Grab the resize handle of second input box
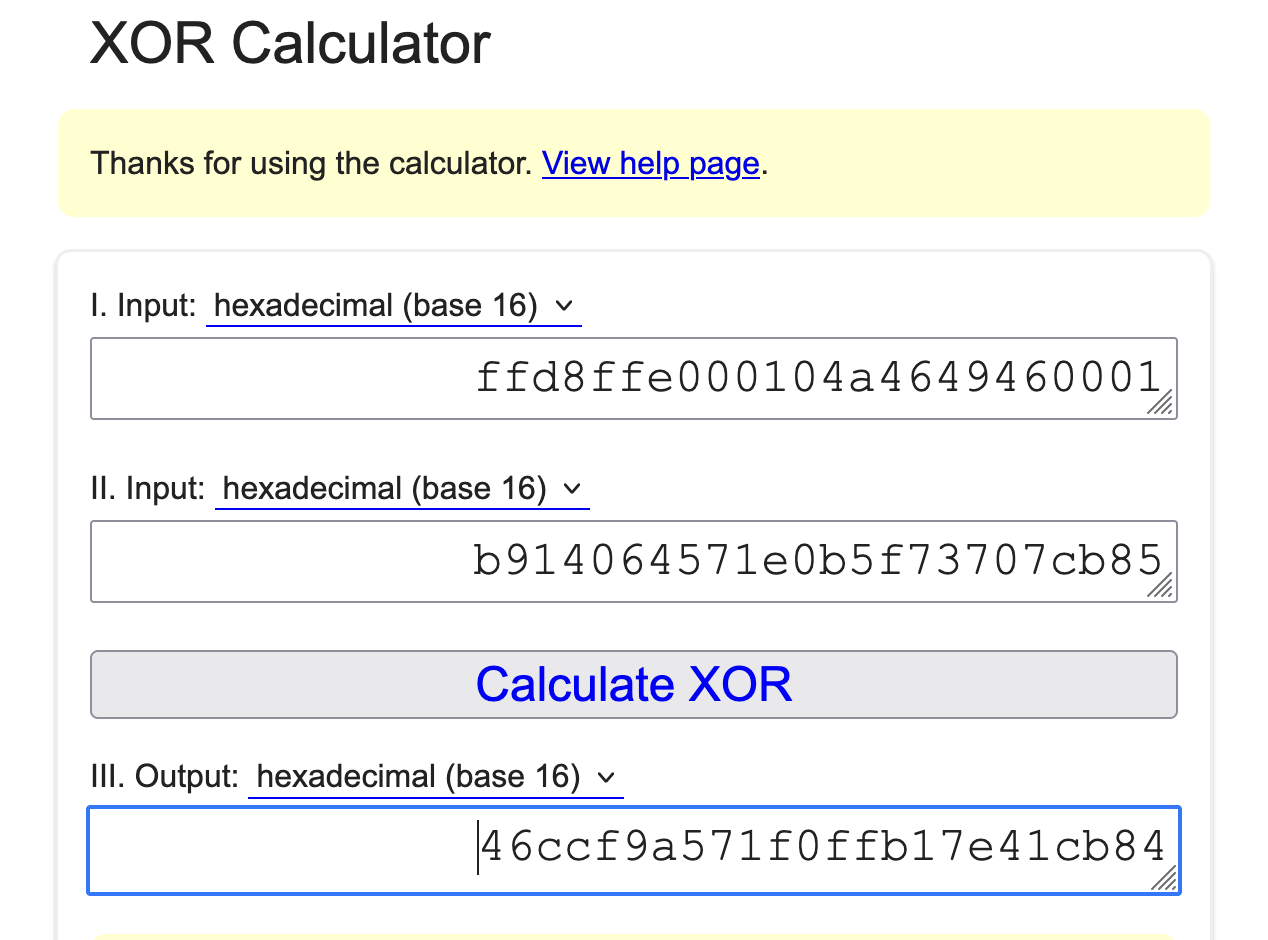Viewport: 1268px width, 940px height. (1160, 585)
